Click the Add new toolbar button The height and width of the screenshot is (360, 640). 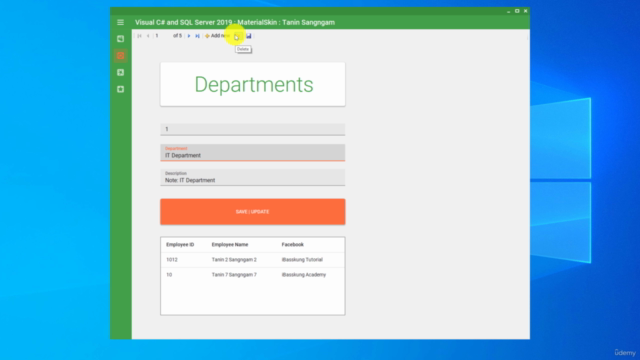coord(217,36)
